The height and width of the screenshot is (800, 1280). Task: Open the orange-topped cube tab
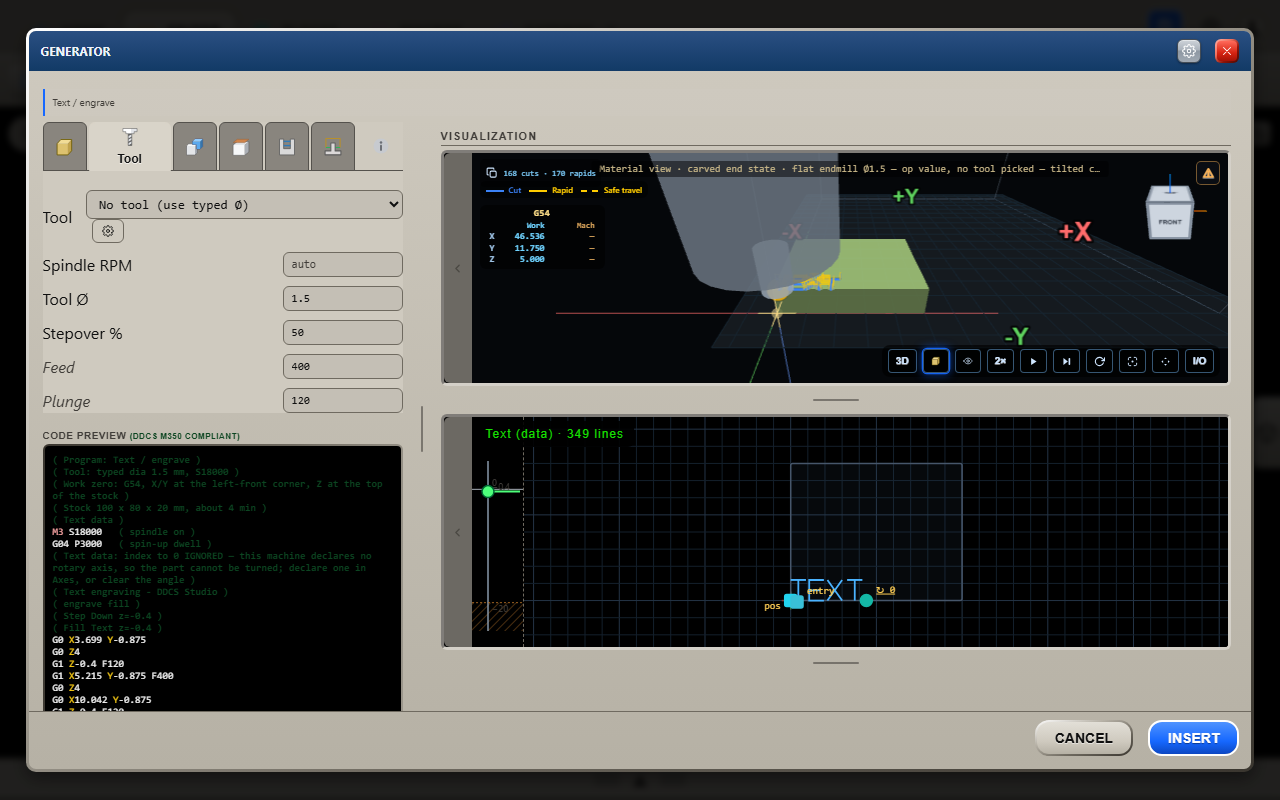point(240,147)
